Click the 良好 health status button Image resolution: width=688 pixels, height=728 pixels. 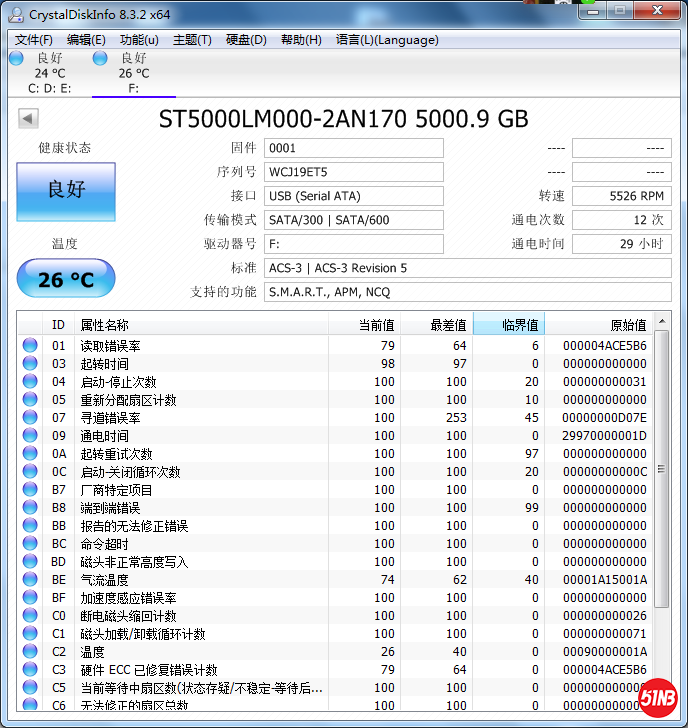point(66,190)
